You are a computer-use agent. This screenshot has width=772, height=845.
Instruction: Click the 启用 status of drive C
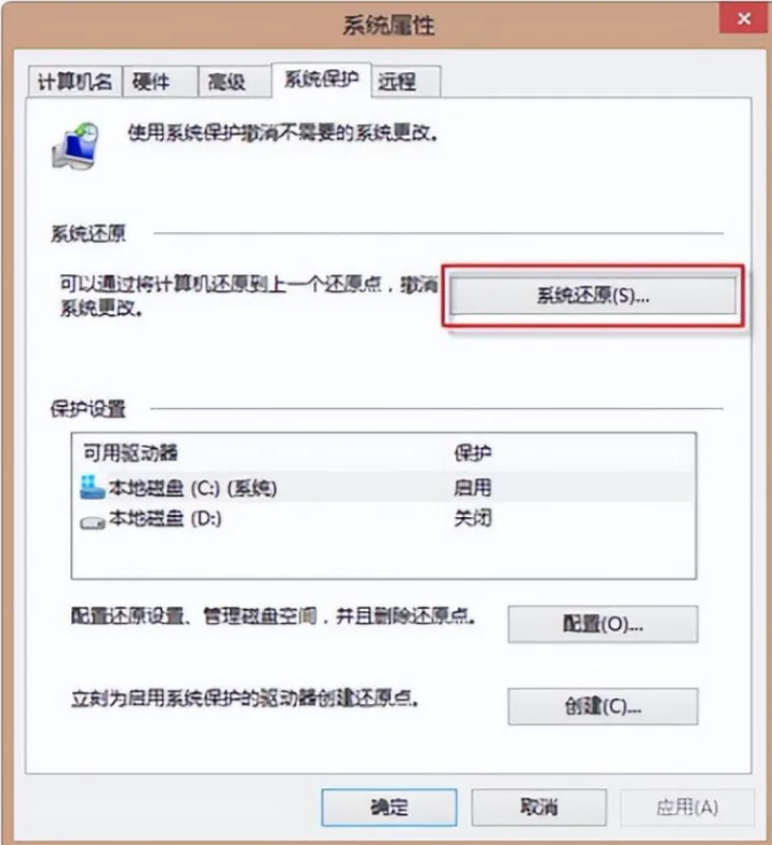click(x=472, y=488)
